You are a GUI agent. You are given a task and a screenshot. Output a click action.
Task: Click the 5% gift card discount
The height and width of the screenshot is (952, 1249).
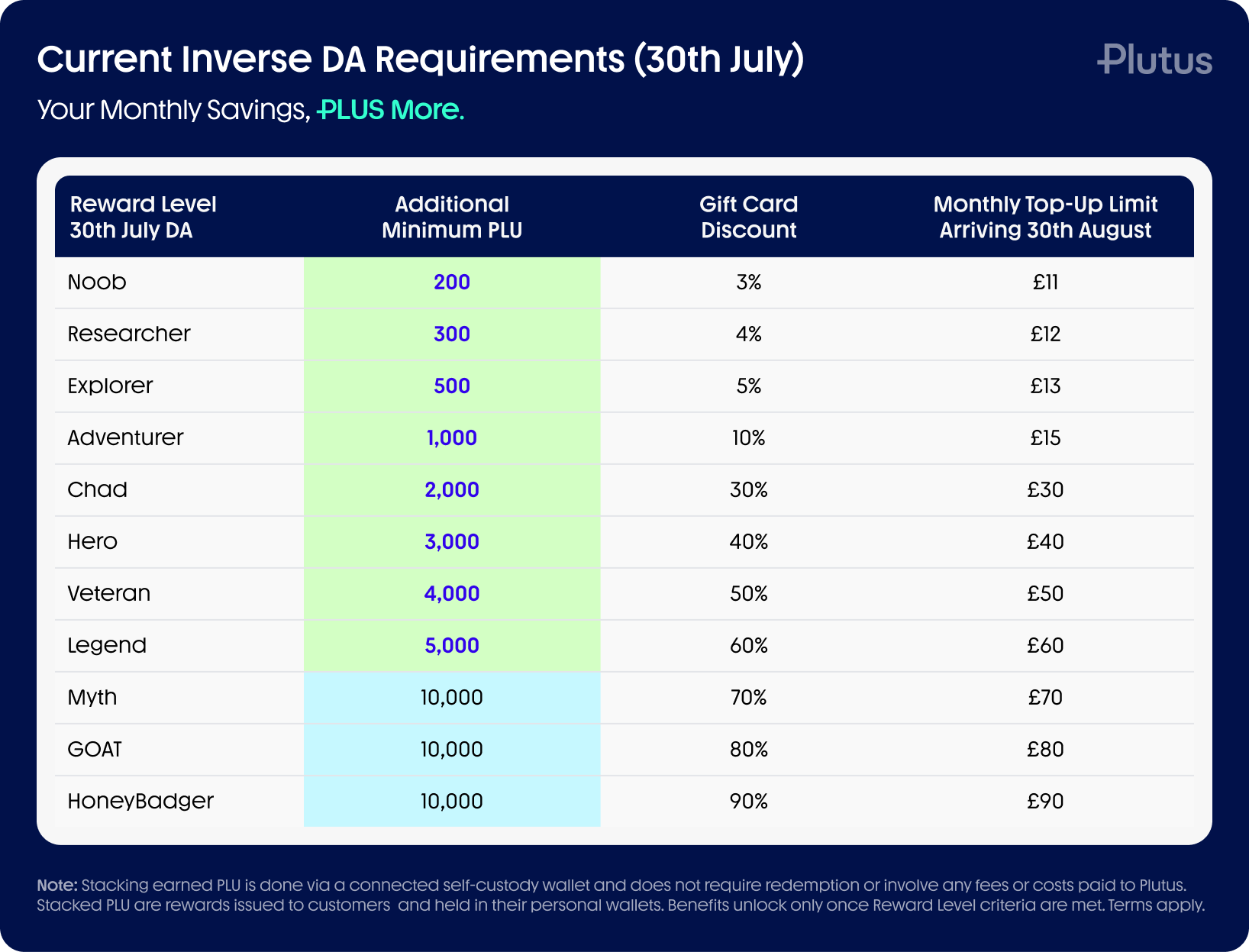click(749, 386)
